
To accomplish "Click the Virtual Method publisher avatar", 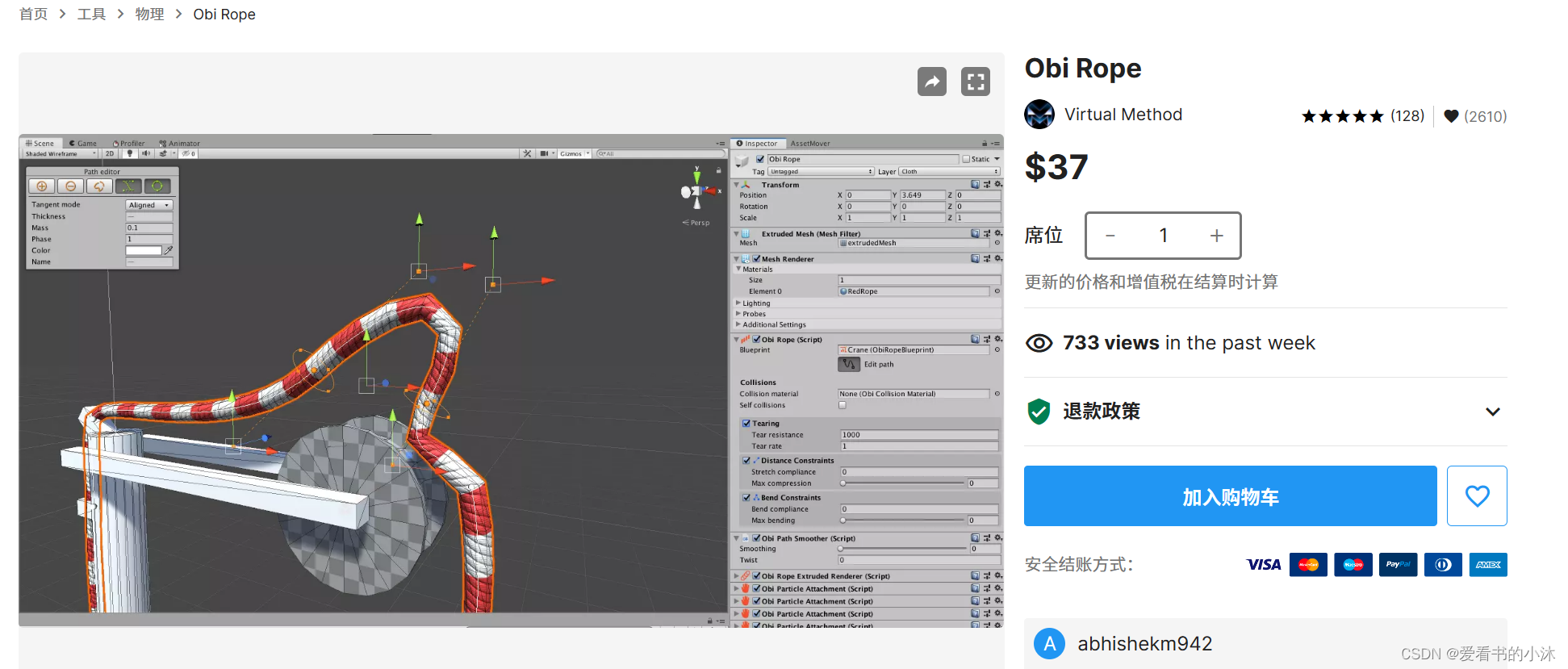I will tap(1039, 115).
